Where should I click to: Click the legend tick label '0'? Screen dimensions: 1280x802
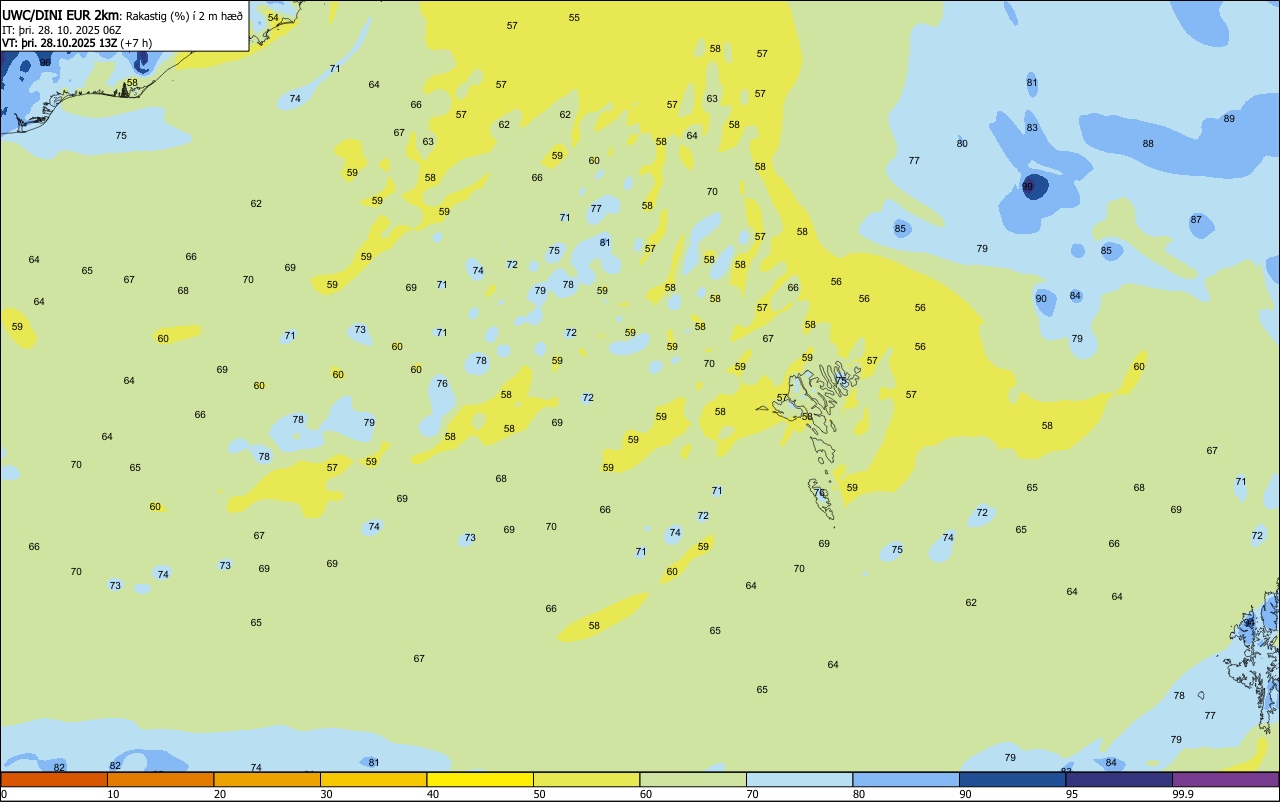coord(4,794)
